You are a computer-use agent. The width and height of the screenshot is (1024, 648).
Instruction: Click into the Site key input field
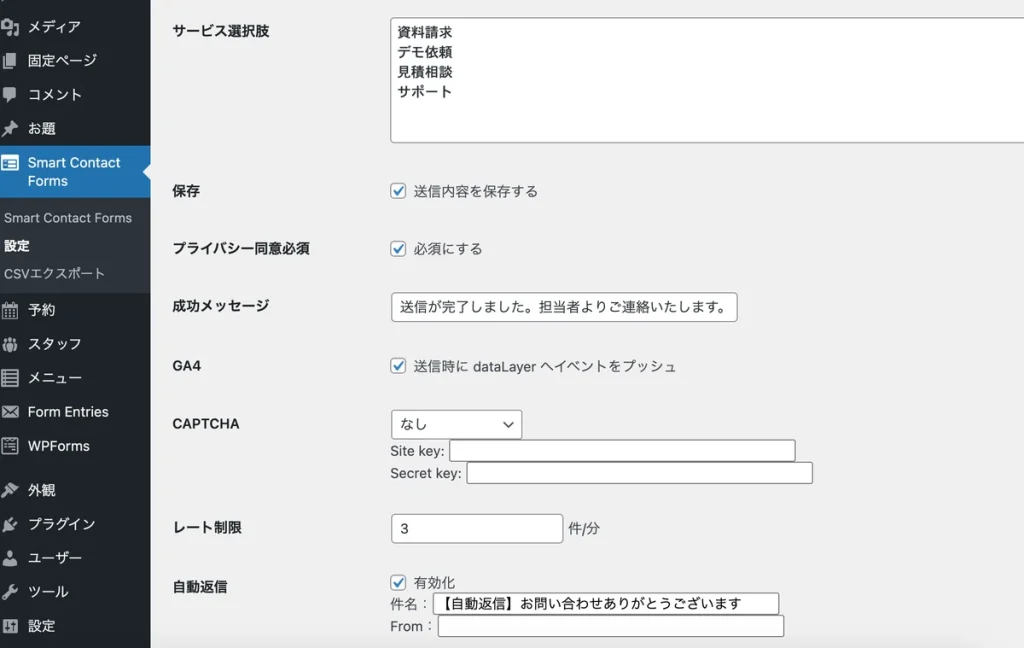[x=620, y=450]
